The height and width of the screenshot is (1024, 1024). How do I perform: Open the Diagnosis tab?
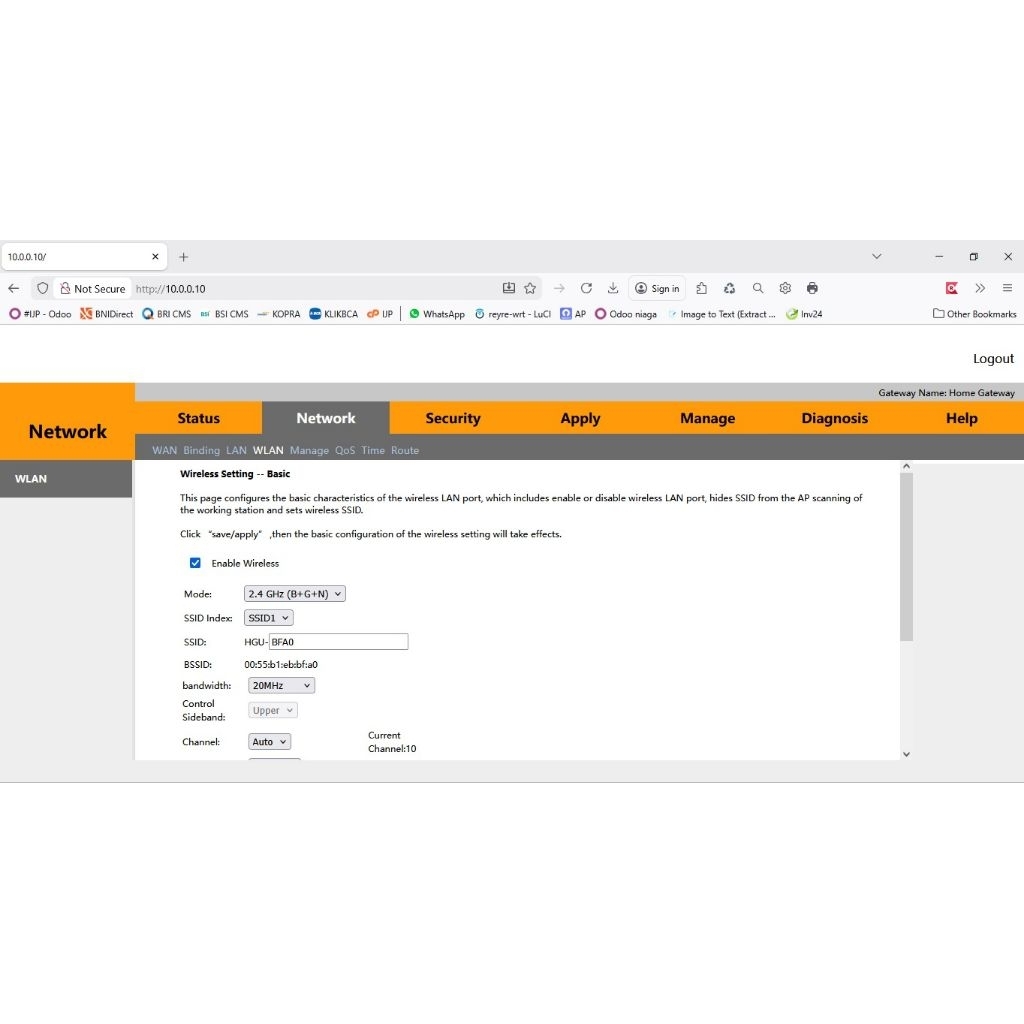(x=834, y=418)
